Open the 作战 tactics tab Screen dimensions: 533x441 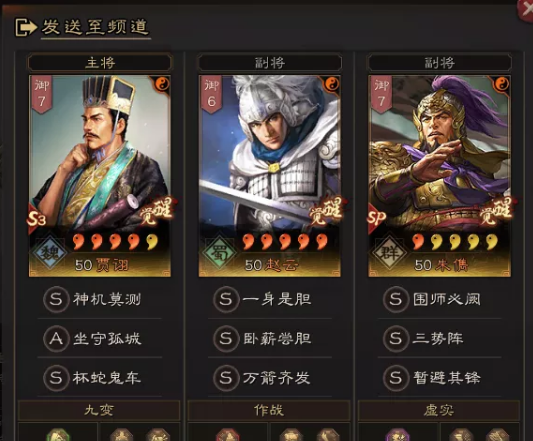point(269,410)
